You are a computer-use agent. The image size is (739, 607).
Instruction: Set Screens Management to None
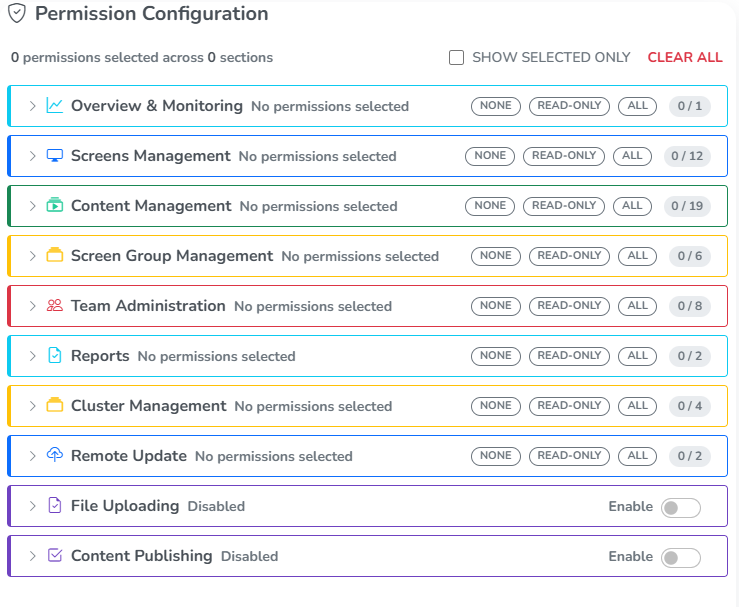[490, 156]
